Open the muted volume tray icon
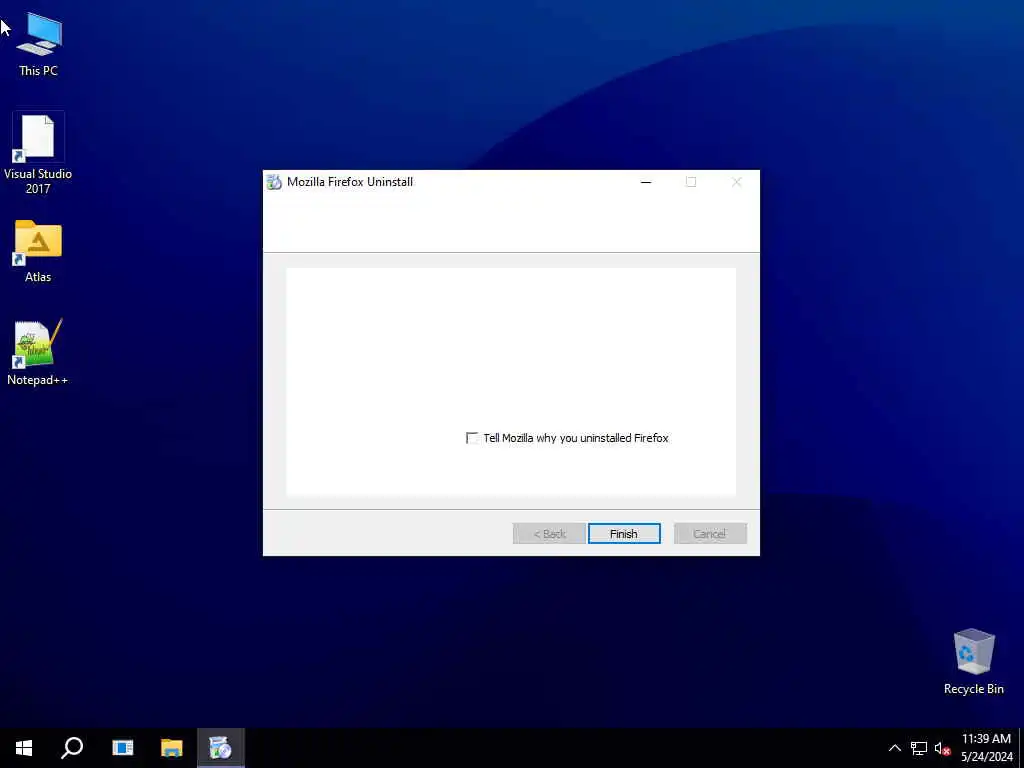The image size is (1024, 768). (942, 748)
